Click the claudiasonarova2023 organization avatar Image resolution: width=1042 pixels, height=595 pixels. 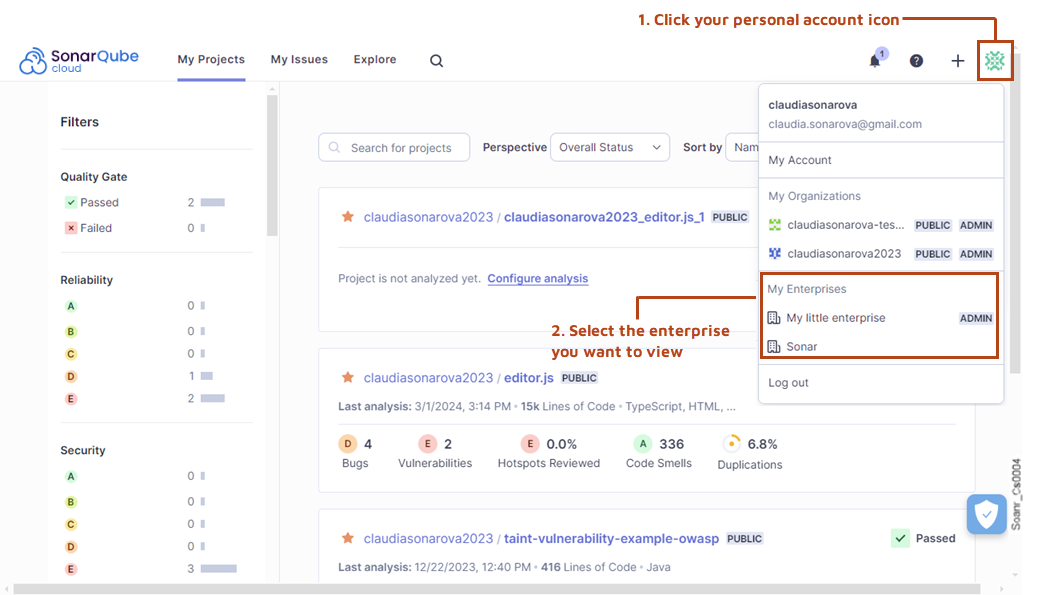pos(775,253)
